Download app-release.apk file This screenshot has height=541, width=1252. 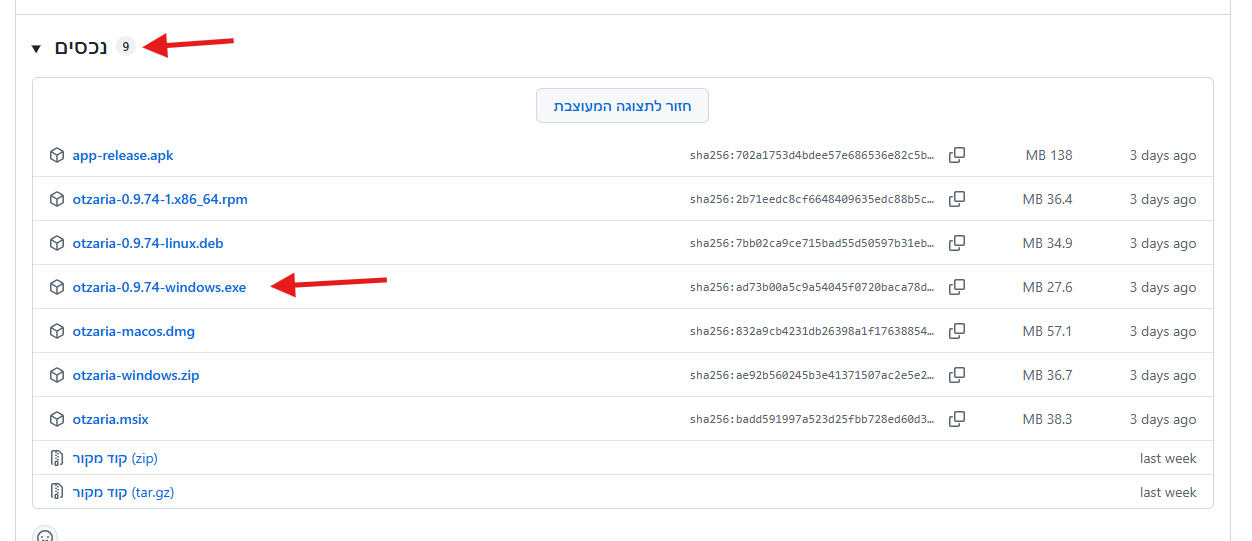[x=122, y=155]
